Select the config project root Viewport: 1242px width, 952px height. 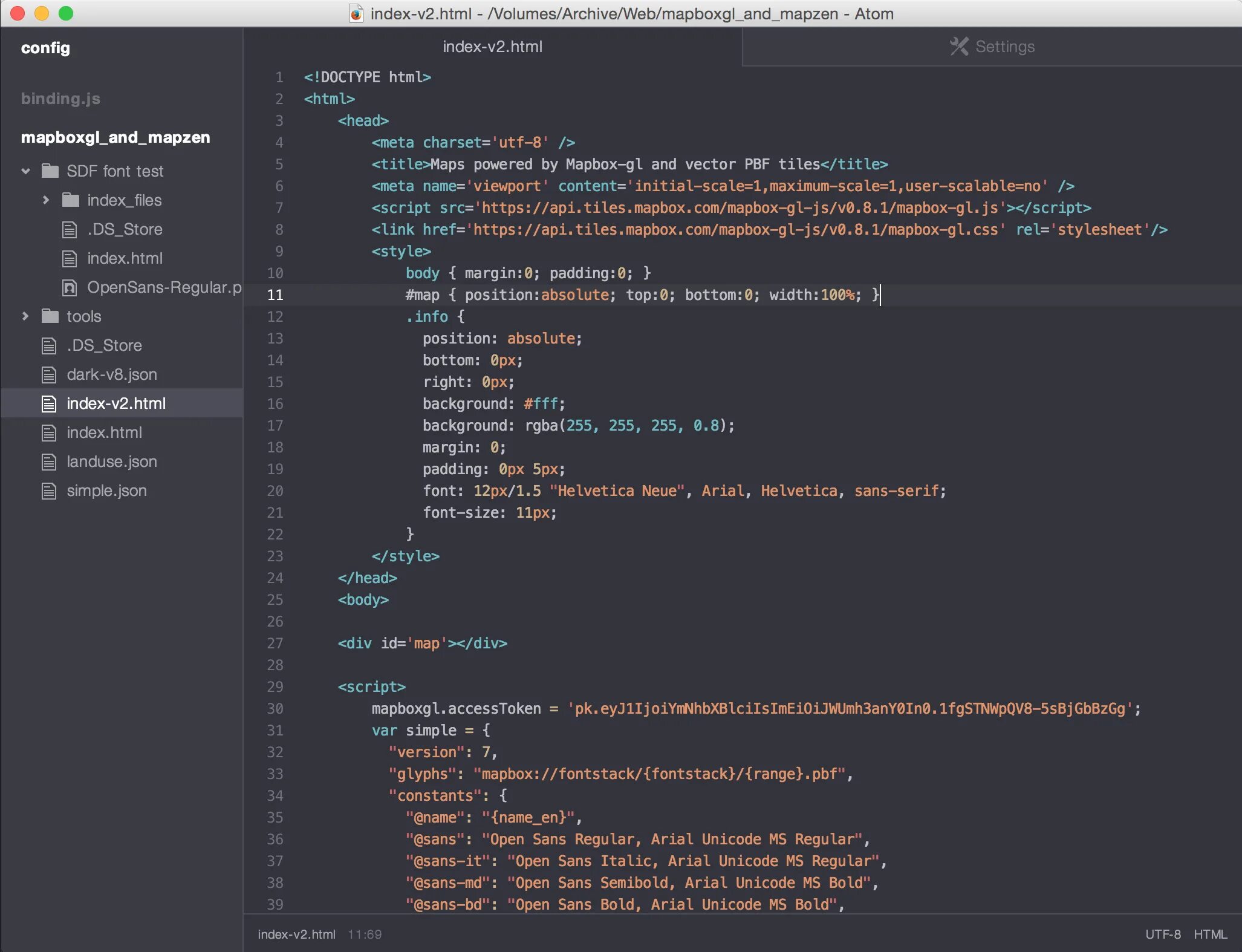point(45,48)
